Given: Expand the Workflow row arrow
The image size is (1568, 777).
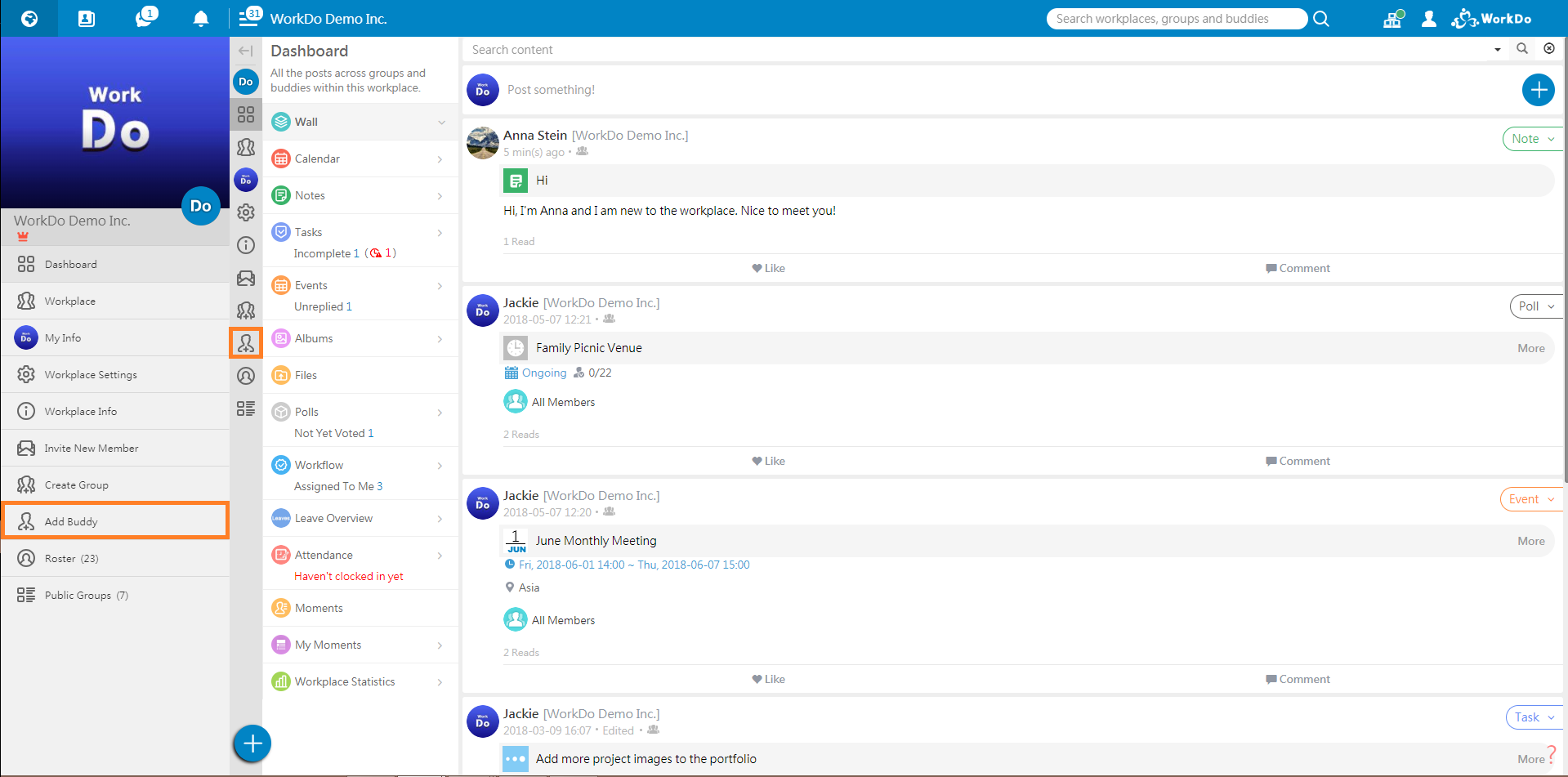Looking at the screenshot, I should [440, 466].
